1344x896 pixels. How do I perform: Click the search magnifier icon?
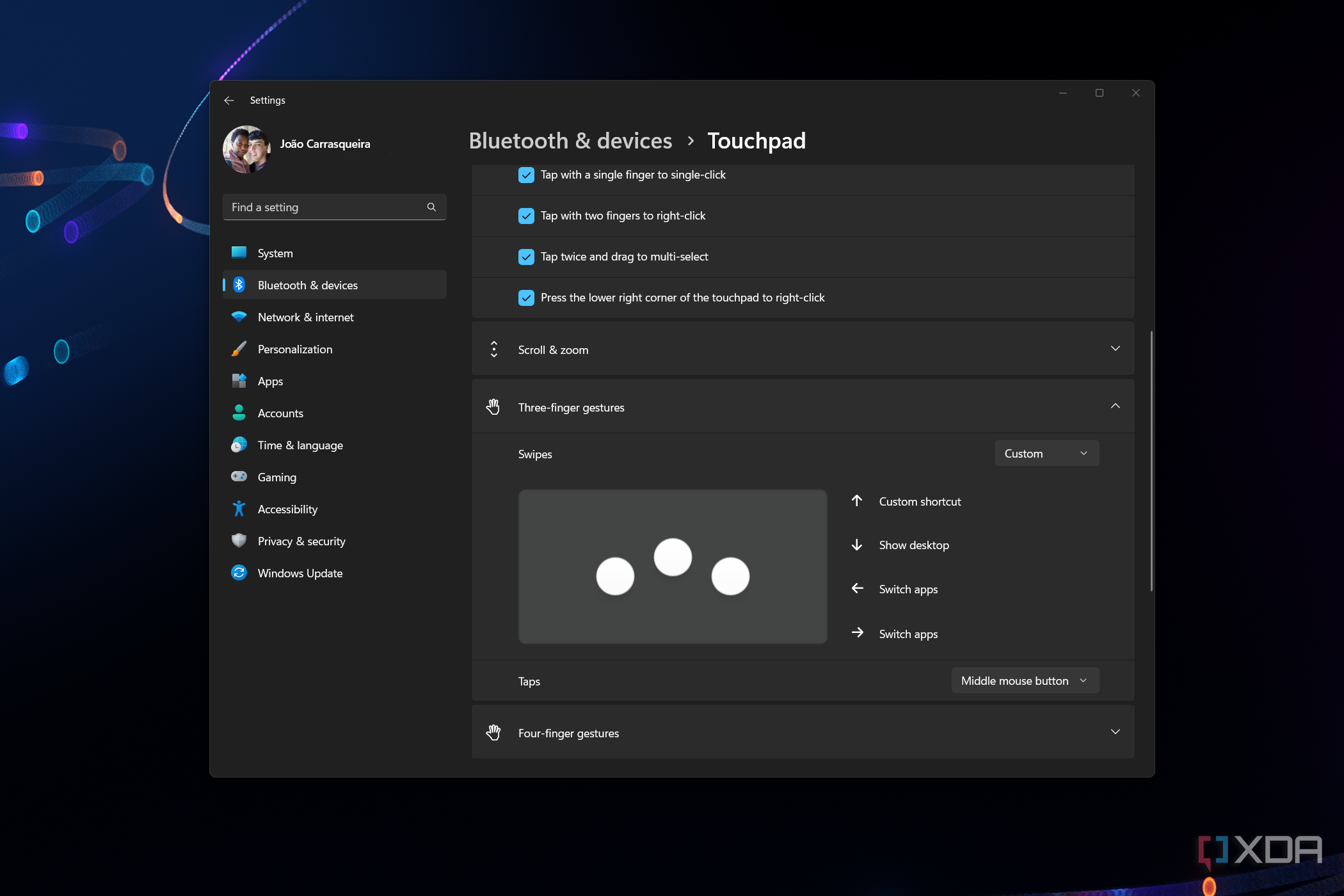[x=431, y=207]
